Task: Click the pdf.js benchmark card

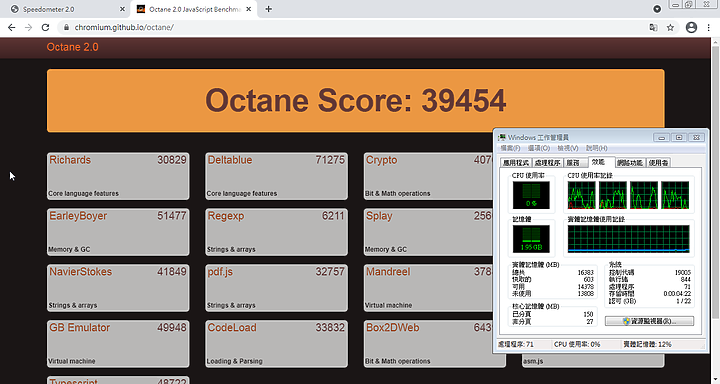Action: [276, 288]
